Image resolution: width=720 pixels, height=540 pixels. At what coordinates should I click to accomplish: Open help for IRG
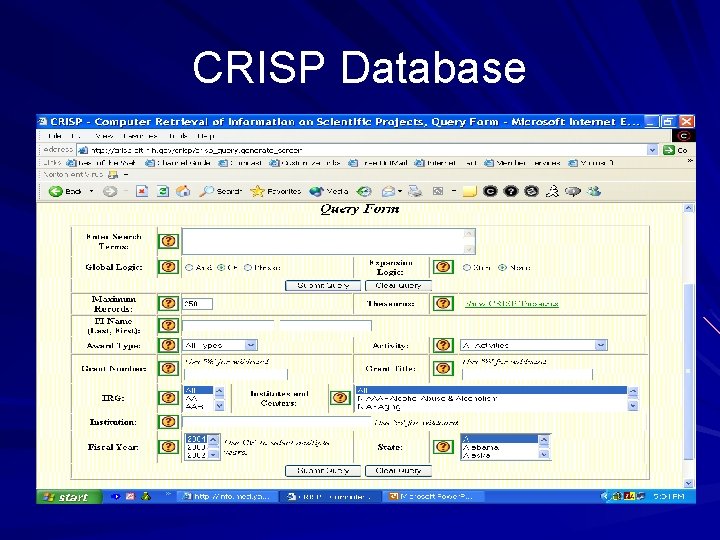tap(169, 398)
